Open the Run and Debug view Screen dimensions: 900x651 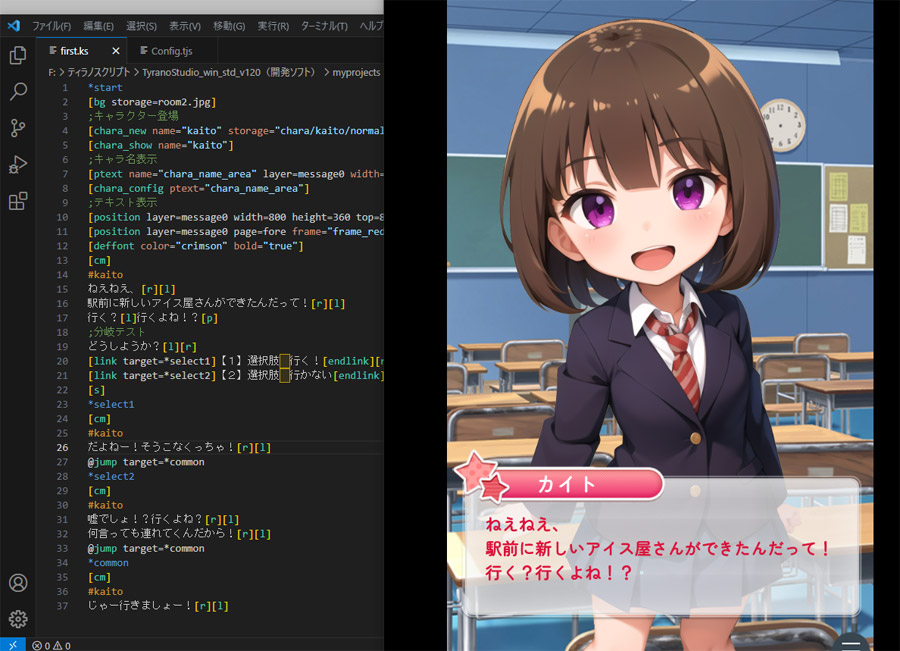click(x=18, y=164)
